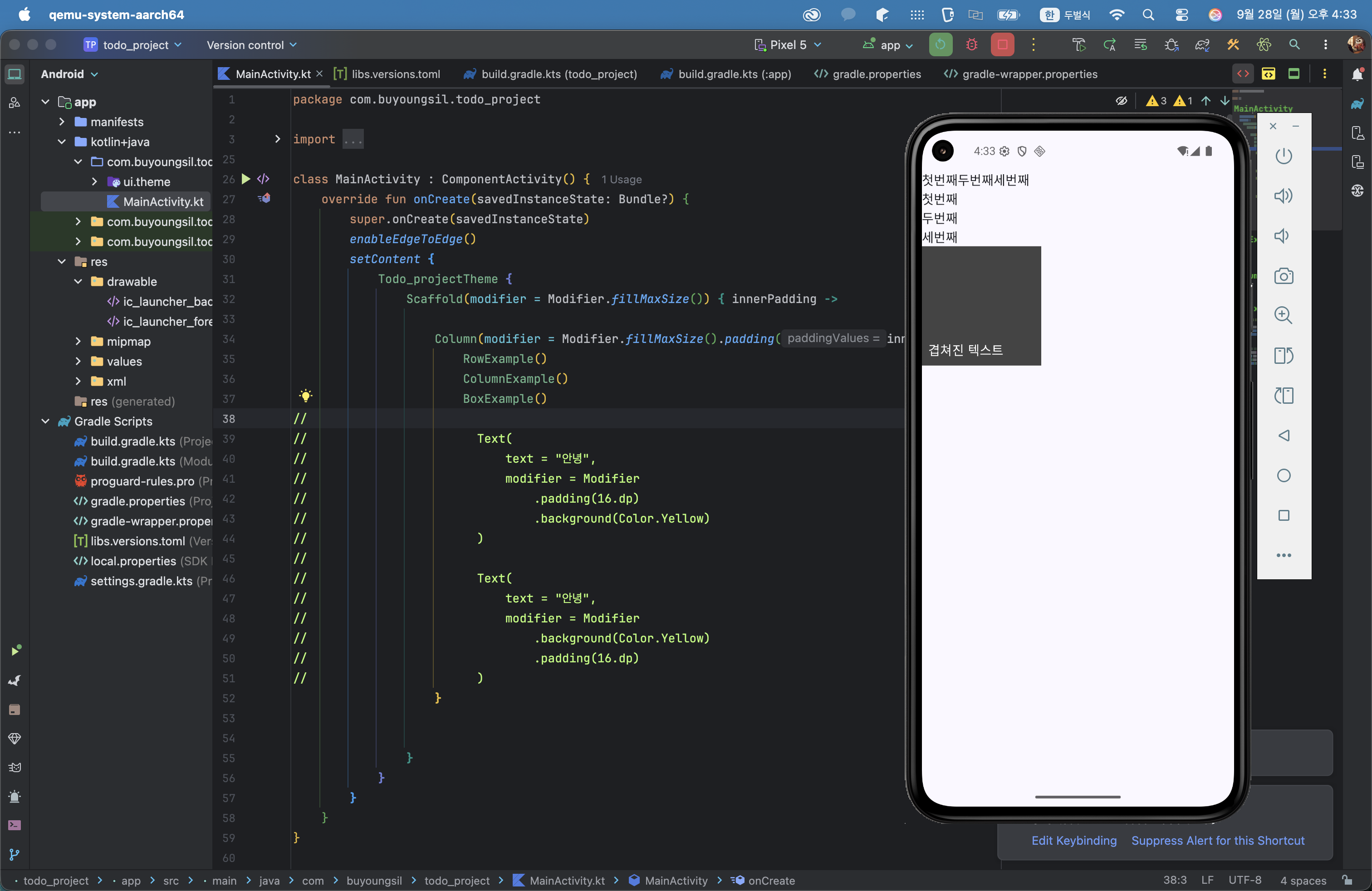
Task: Click the emulator overview square button
Action: [x=1283, y=515]
